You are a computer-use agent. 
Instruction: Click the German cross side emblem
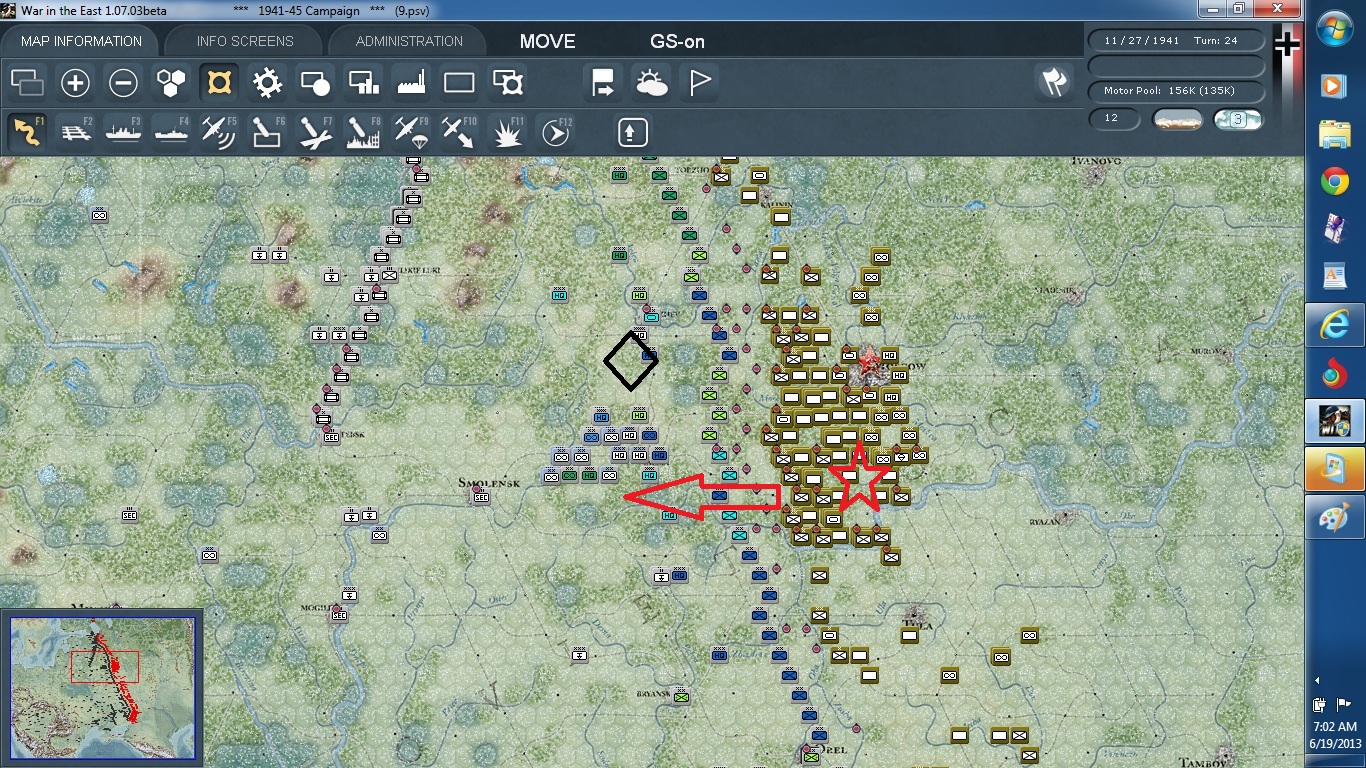1287,45
